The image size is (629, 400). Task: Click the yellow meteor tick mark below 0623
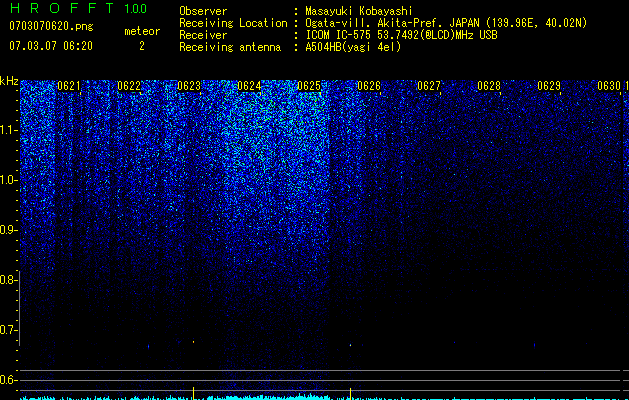[193, 393]
